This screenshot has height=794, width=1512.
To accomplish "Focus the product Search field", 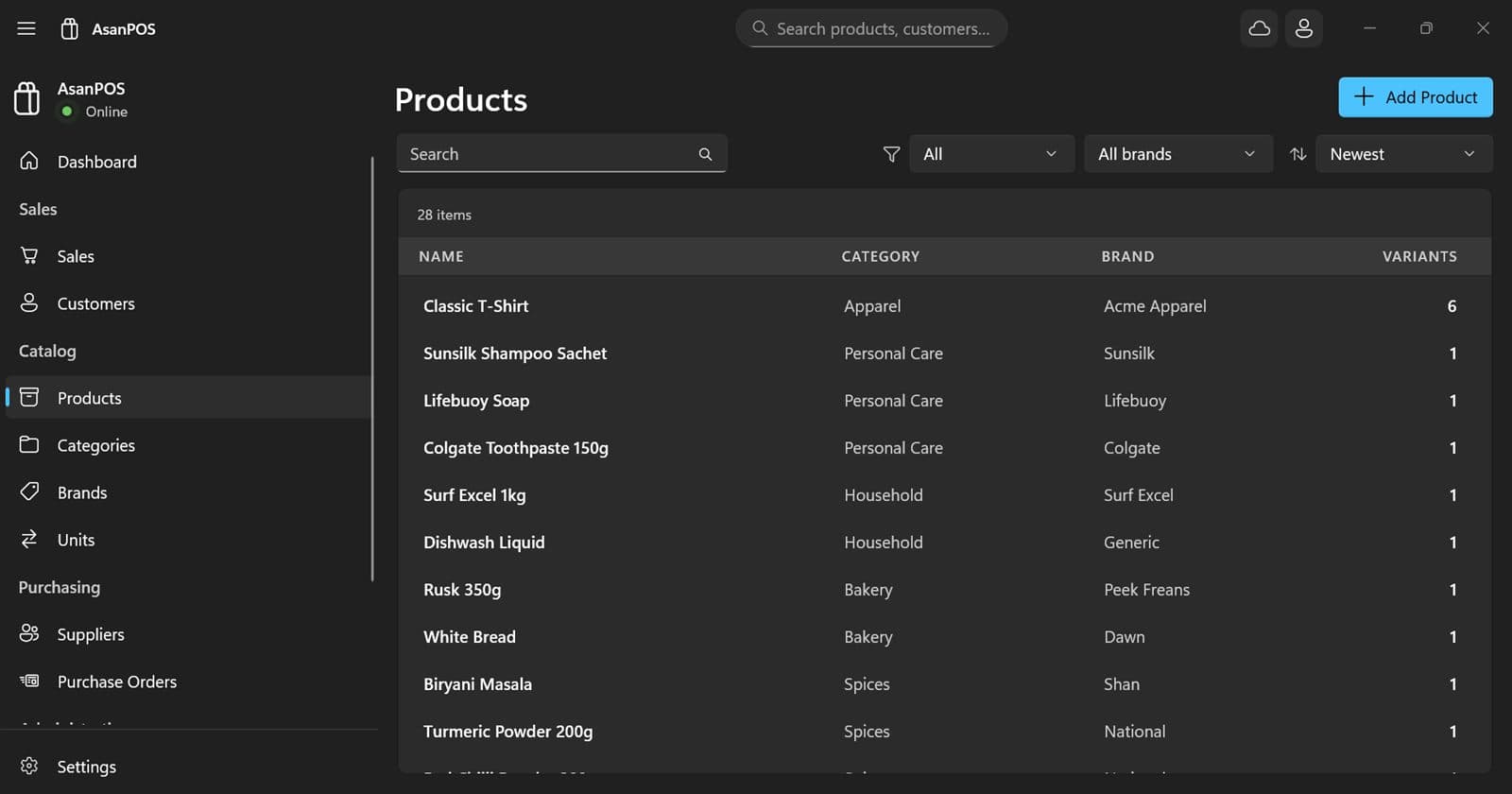I will [x=561, y=154].
